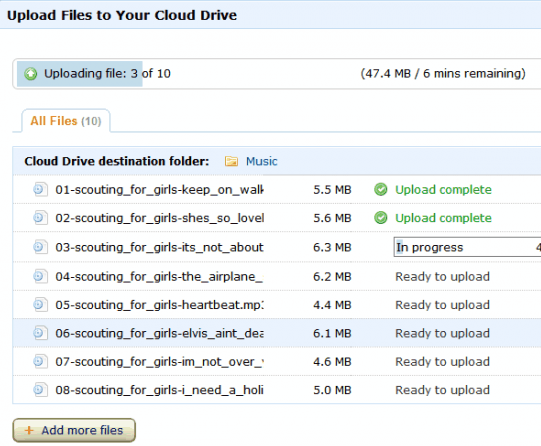Click green checkmark on the 5.6 MB file row

pos(381,218)
